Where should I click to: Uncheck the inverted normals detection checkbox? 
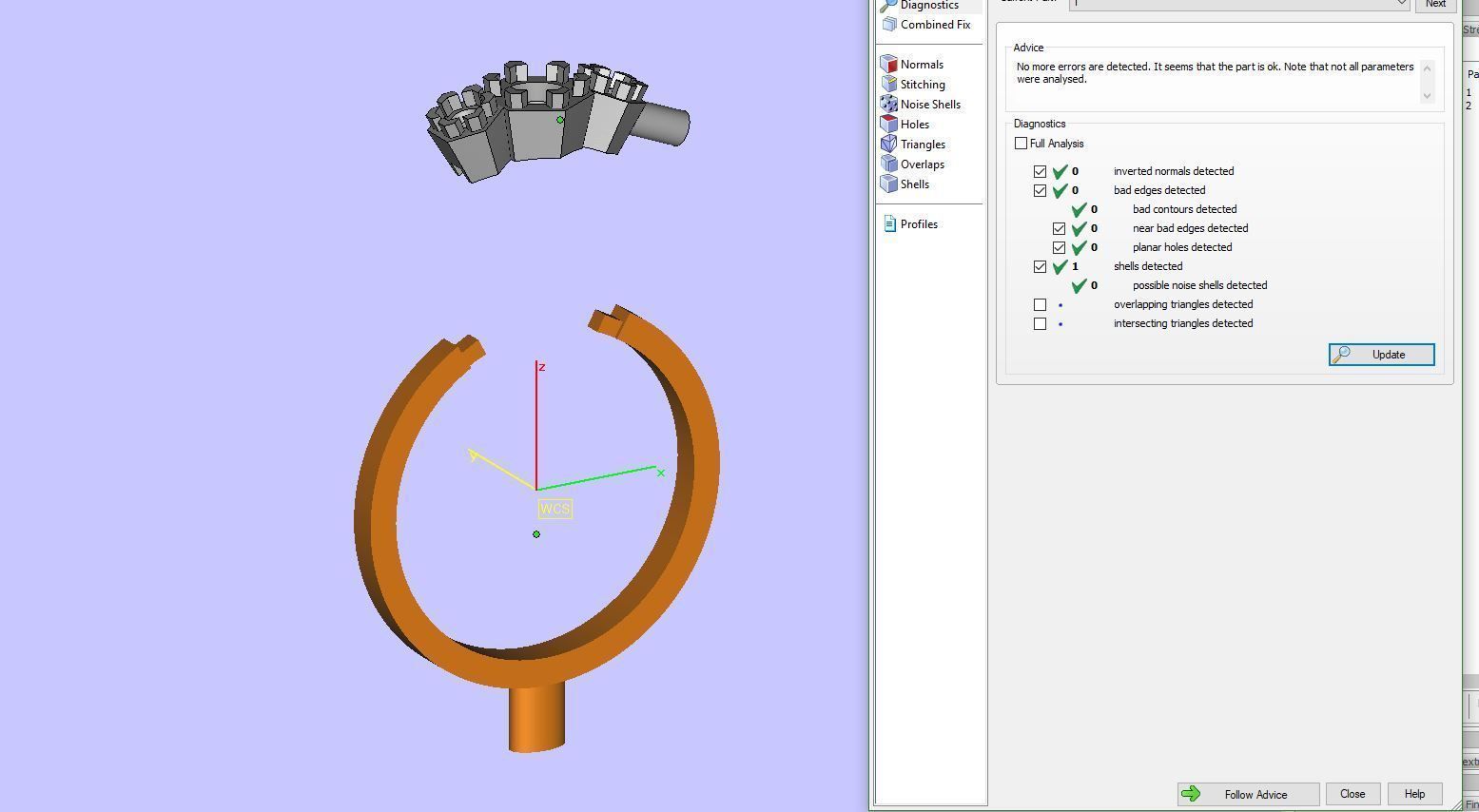(x=1040, y=172)
